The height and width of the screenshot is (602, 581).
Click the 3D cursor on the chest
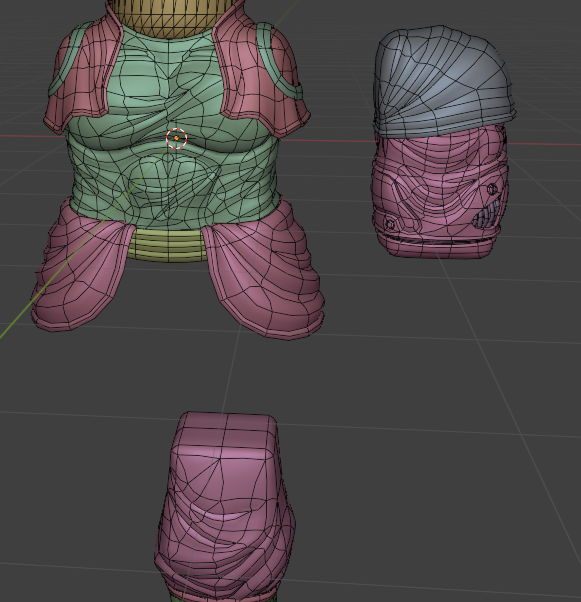[177, 138]
